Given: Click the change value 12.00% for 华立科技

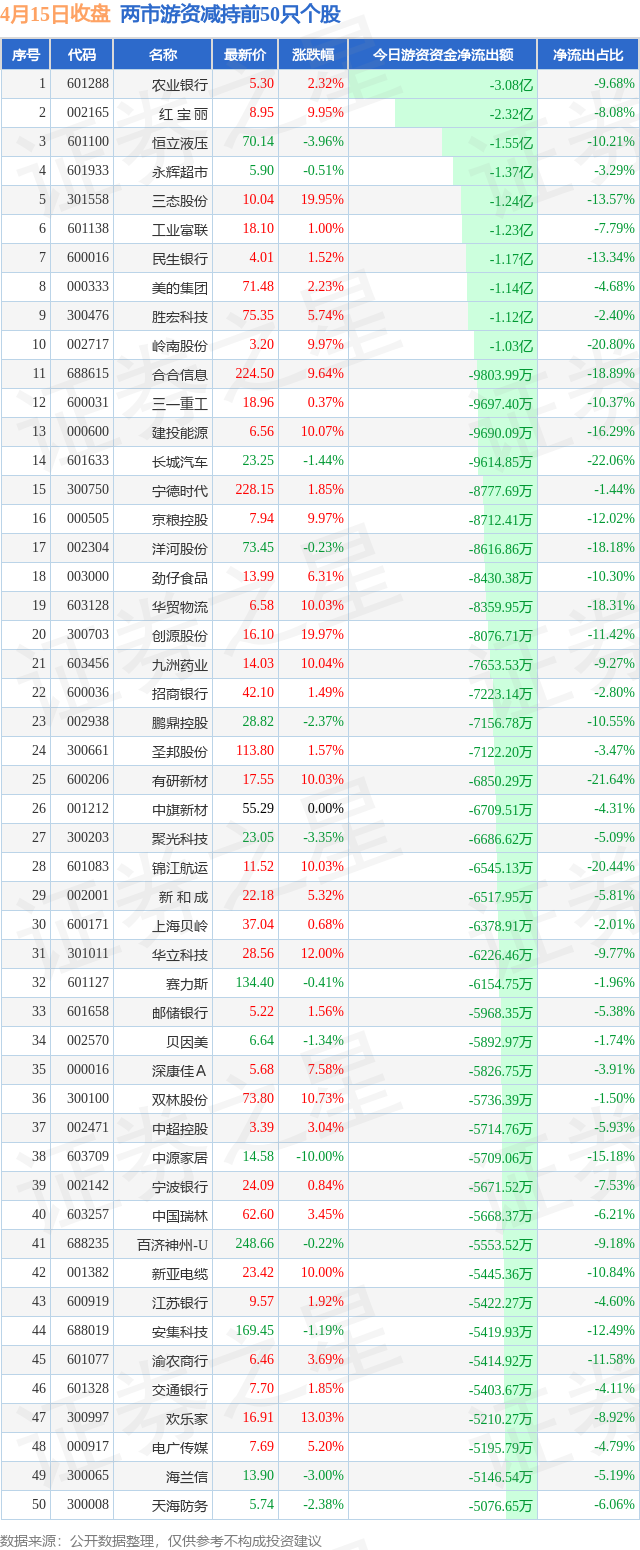Looking at the screenshot, I should [323, 954].
